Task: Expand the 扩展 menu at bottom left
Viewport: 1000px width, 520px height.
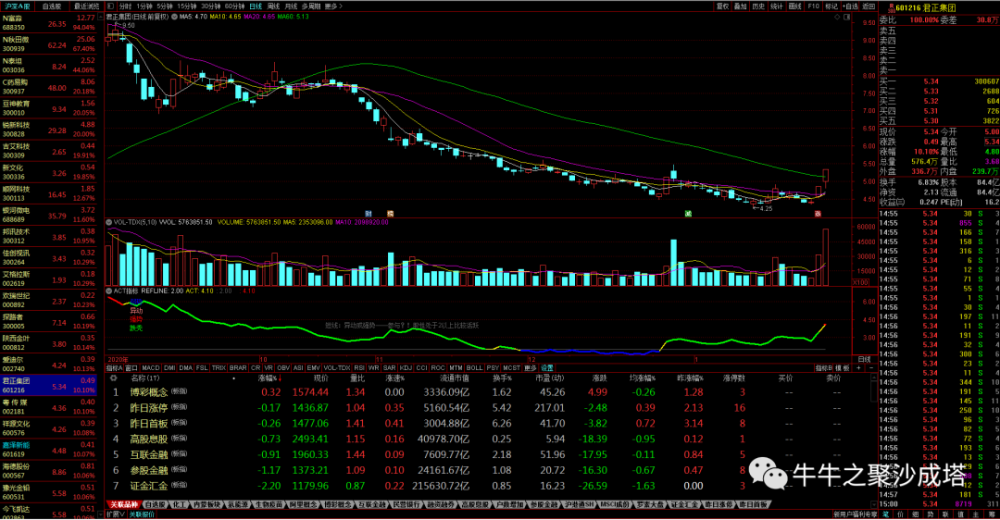Action: (115, 514)
